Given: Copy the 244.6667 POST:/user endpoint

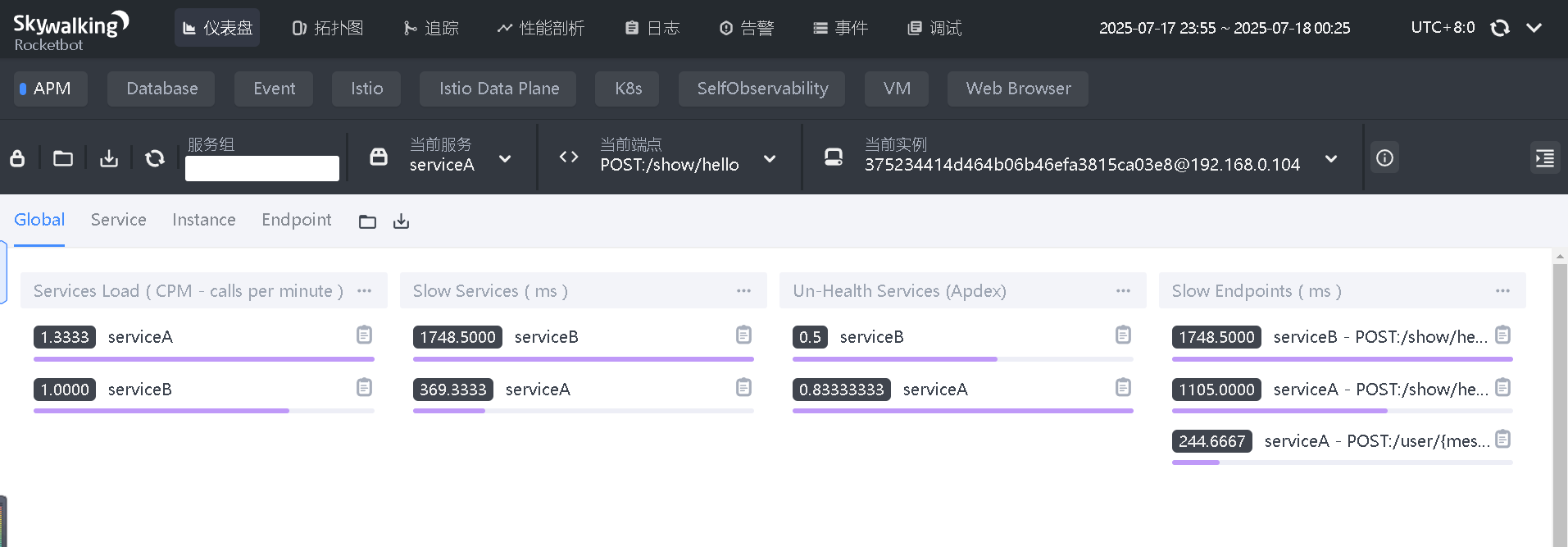Looking at the screenshot, I should [1503, 439].
